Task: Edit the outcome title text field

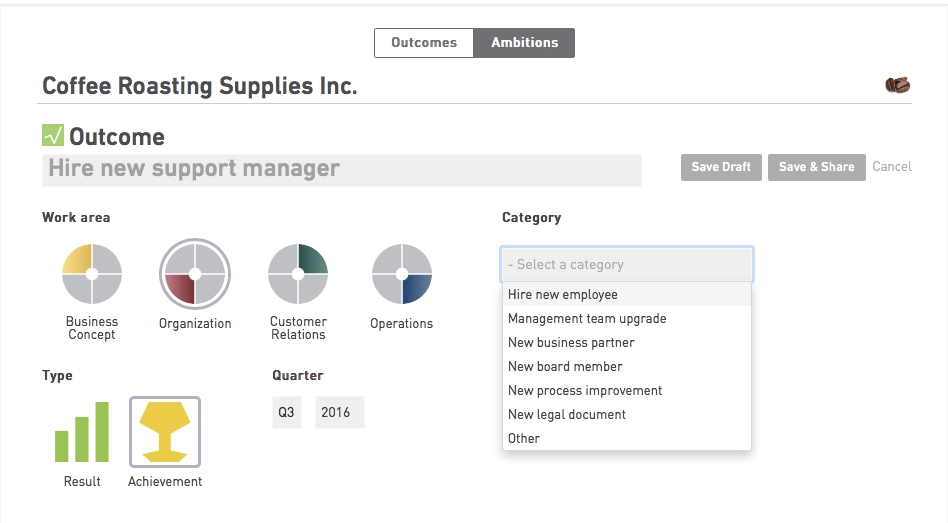Action: click(342, 170)
